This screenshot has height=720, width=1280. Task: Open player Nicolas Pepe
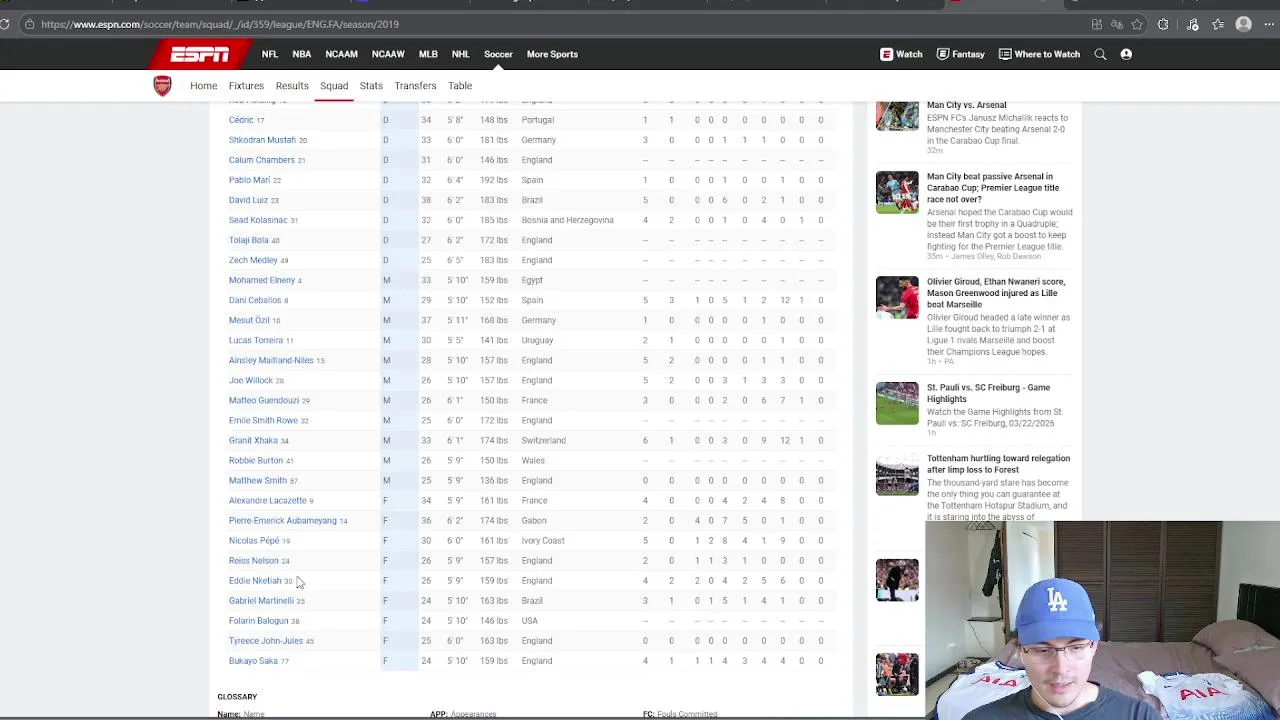click(254, 540)
